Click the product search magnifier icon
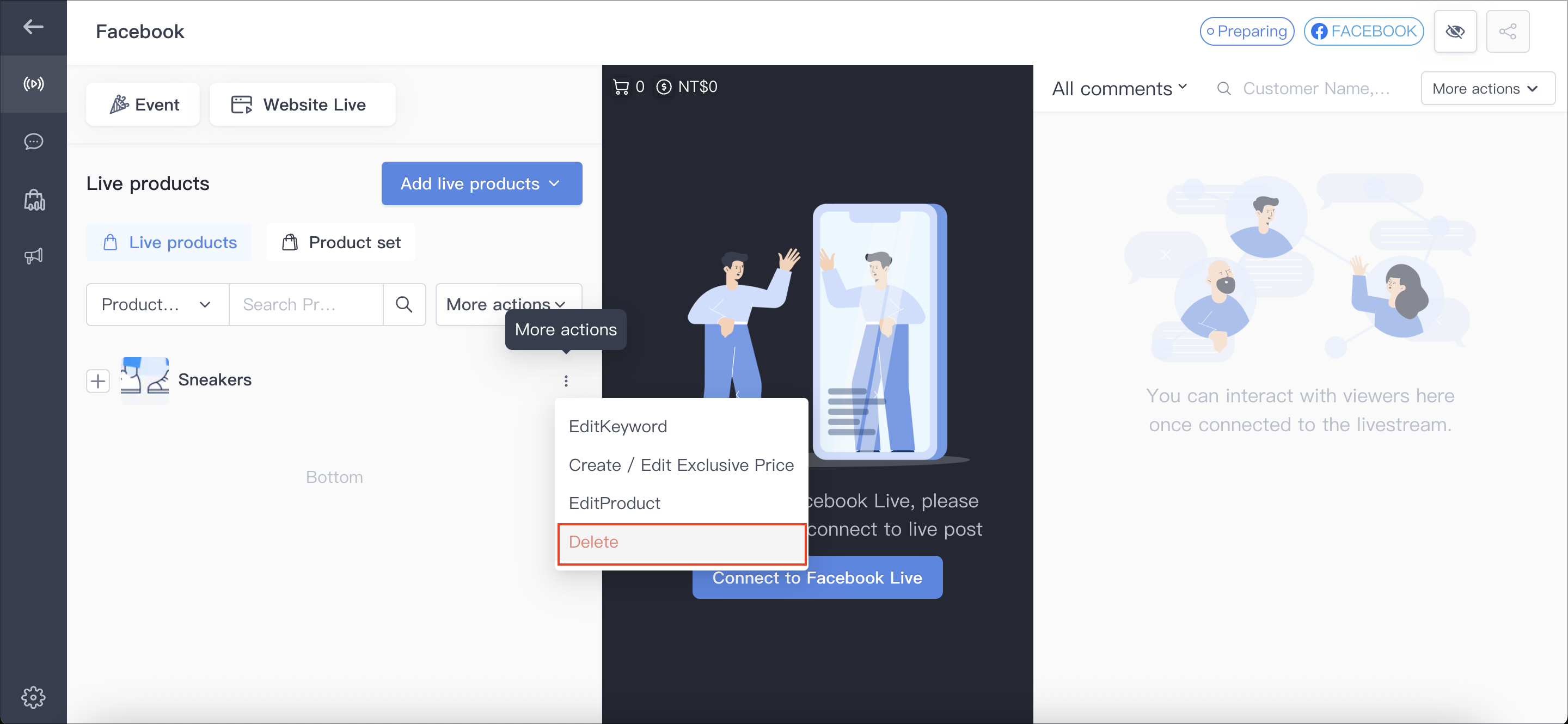Image resolution: width=1568 pixels, height=724 pixels. click(404, 304)
